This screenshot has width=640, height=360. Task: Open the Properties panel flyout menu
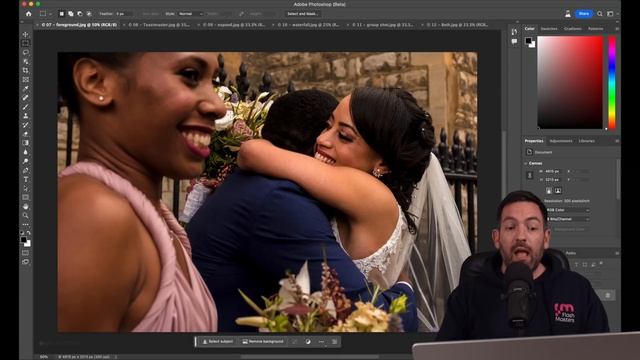(x=617, y=141)
